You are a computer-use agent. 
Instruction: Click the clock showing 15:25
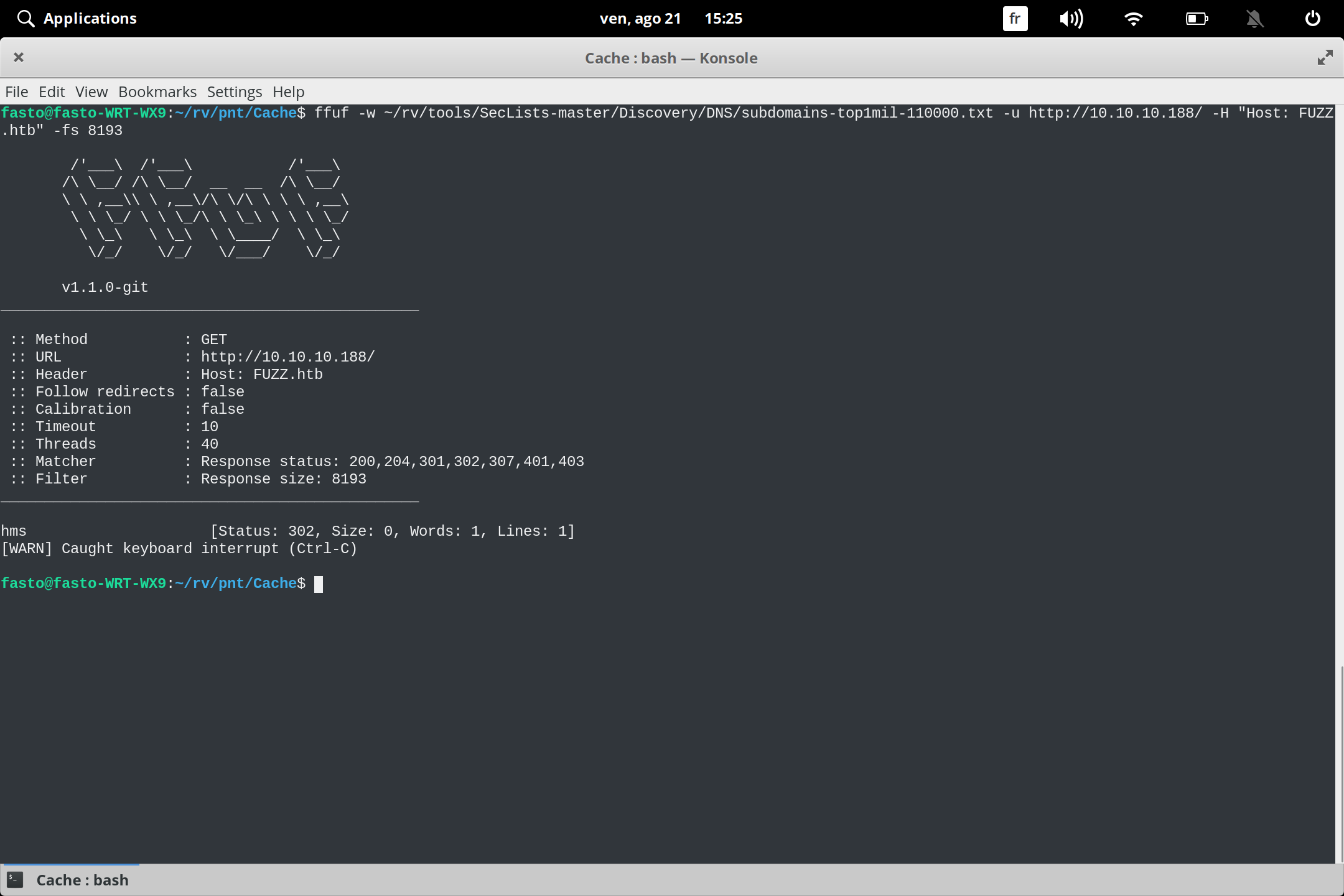pos(725,18)
